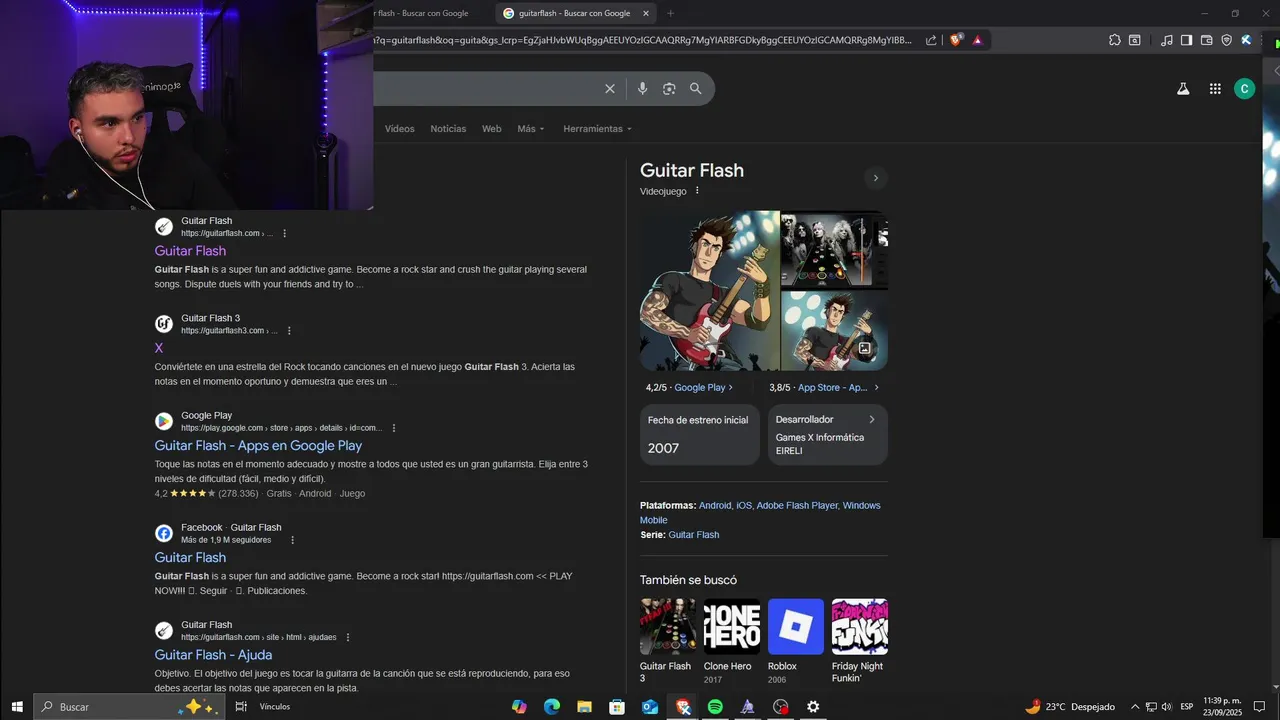
Task: Switch to Web search tab
Action: tap(491, 129)
